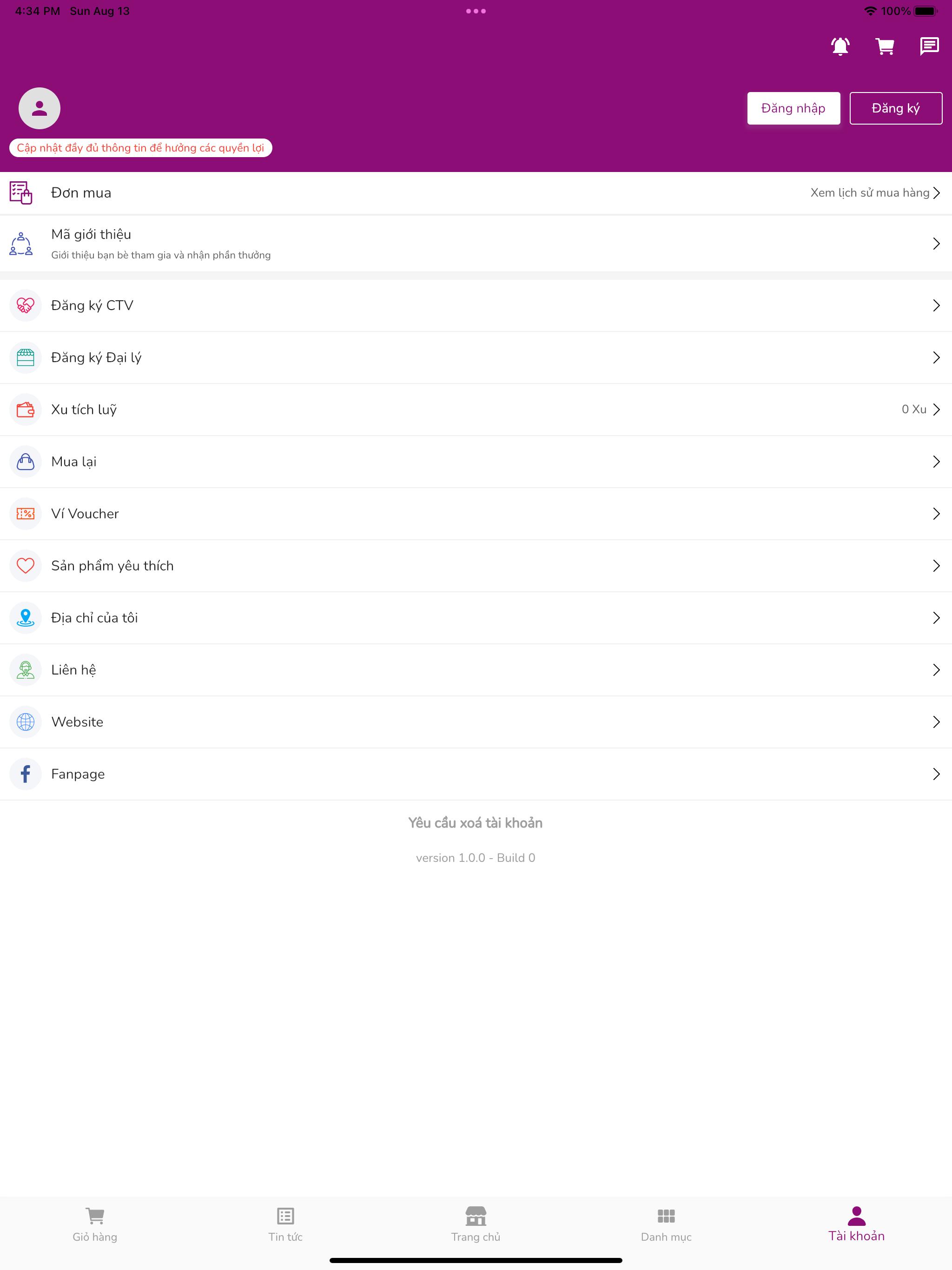Tap the Fanpage label
The image size is (952, 1270).
78,774
